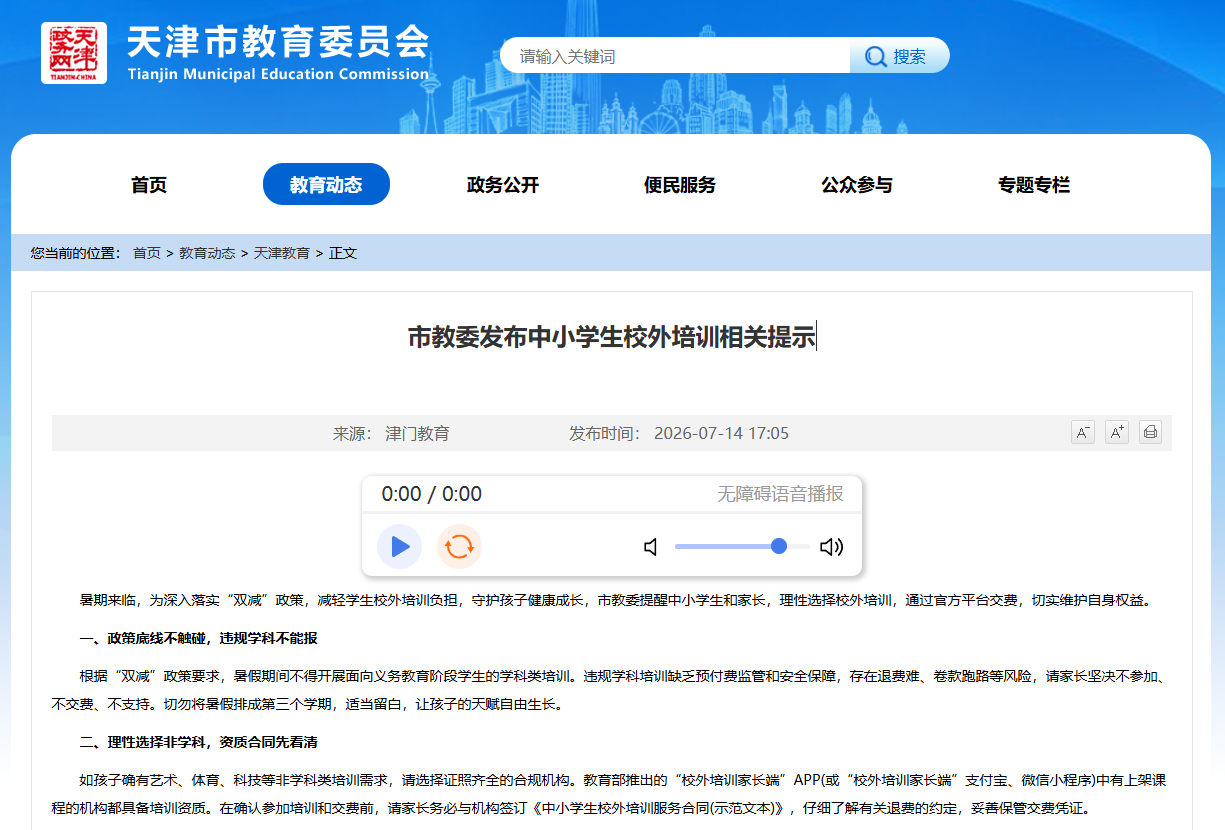Click the Tianjin Municipal Education Commission English subtitle
Viewport: 1225px width, 830px height.
[x=278, y=74]
